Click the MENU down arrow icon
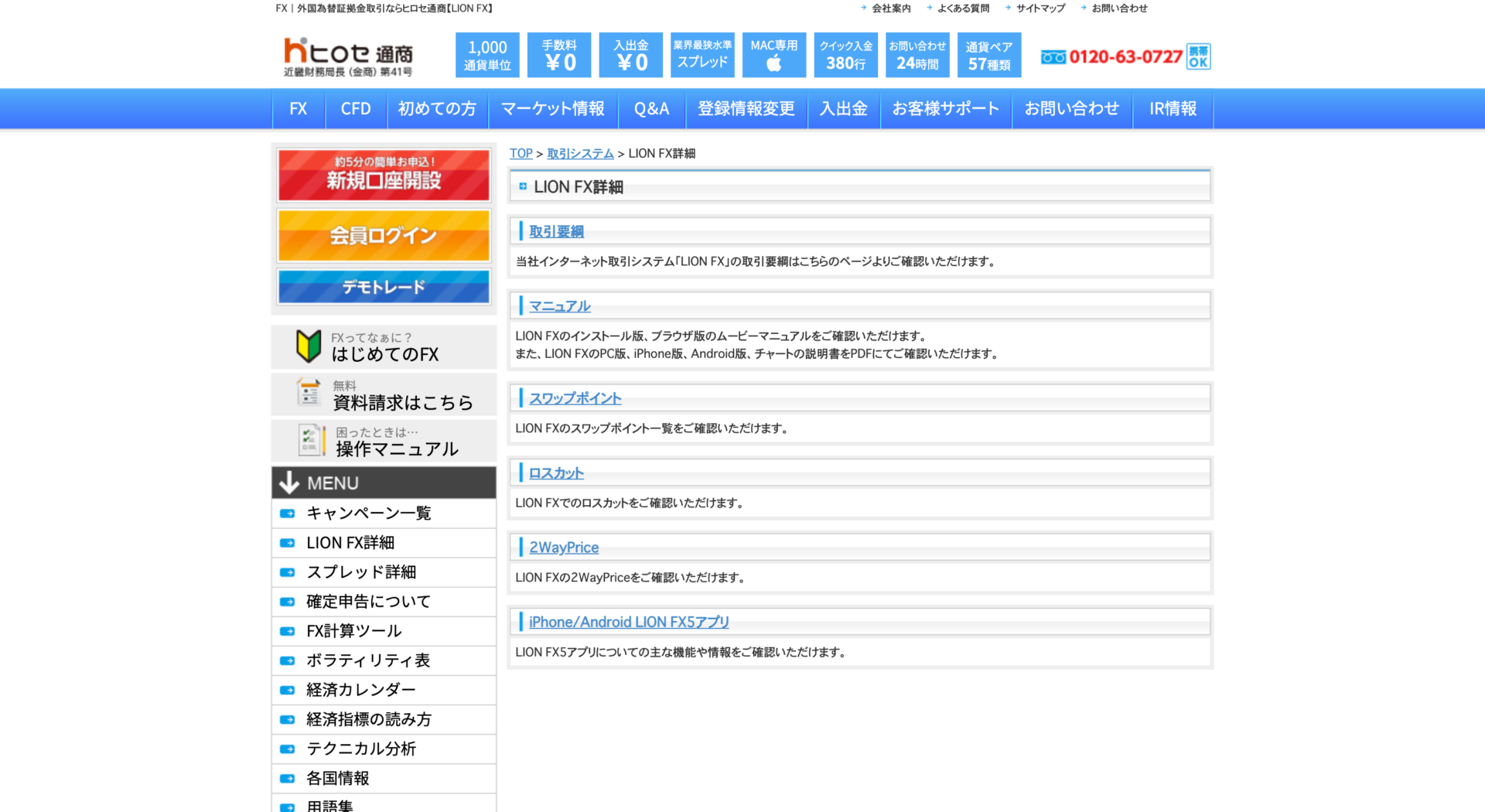The image size is (1485, 812). (289, 483)
